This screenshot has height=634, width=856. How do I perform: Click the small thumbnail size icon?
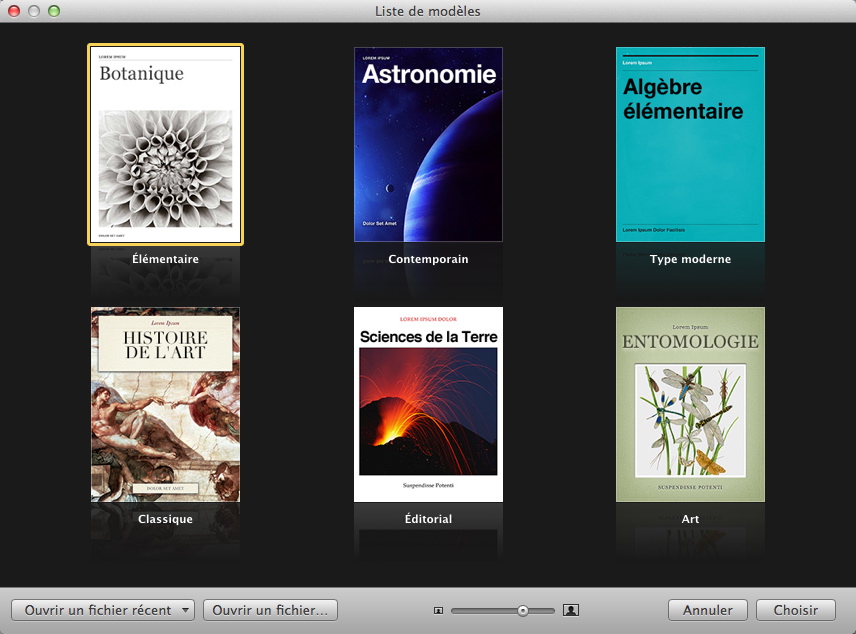[x=438, y=610]
